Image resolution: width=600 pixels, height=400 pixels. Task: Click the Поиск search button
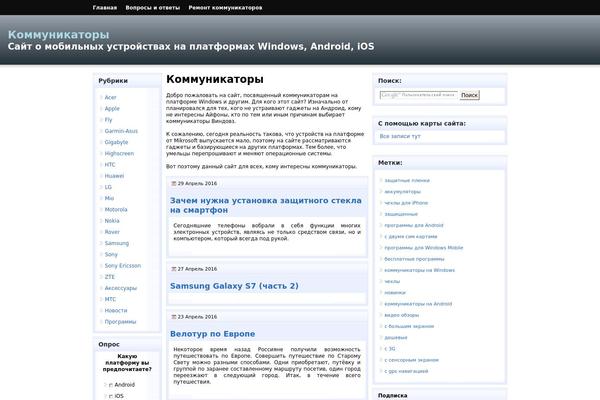470,95
